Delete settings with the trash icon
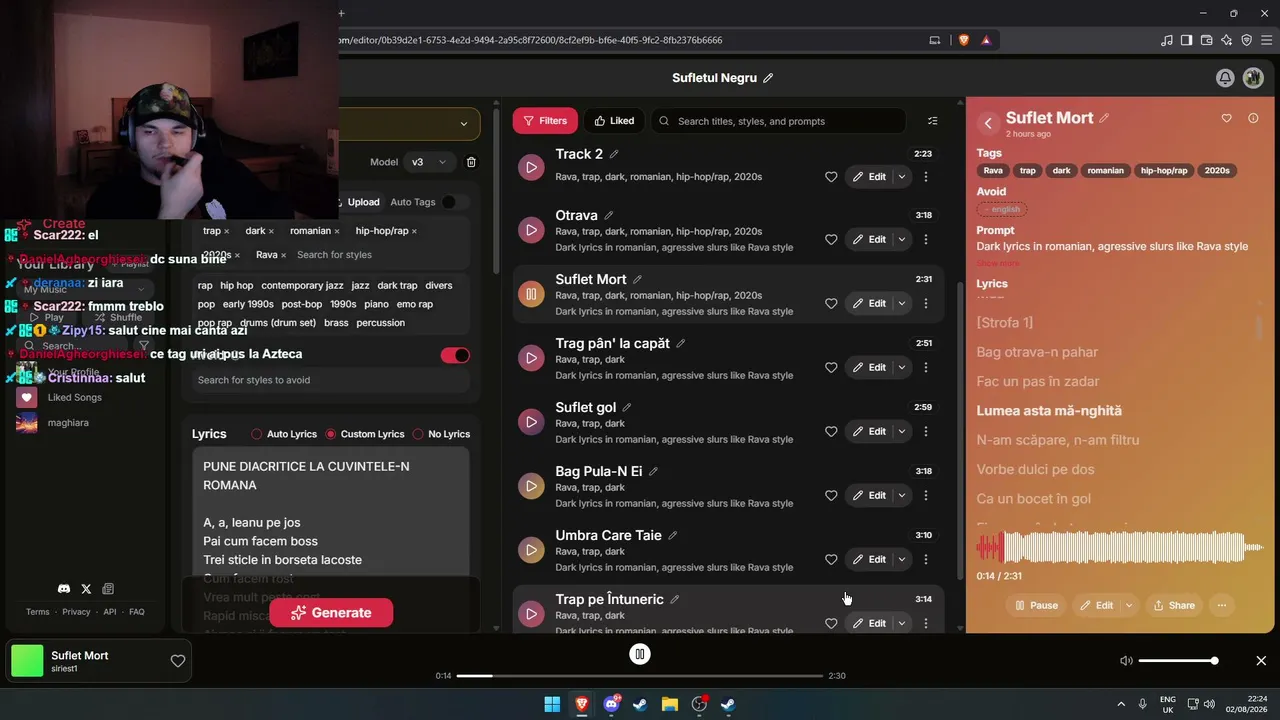This screenshot has height=720, width=1280. tap(472, 162)
